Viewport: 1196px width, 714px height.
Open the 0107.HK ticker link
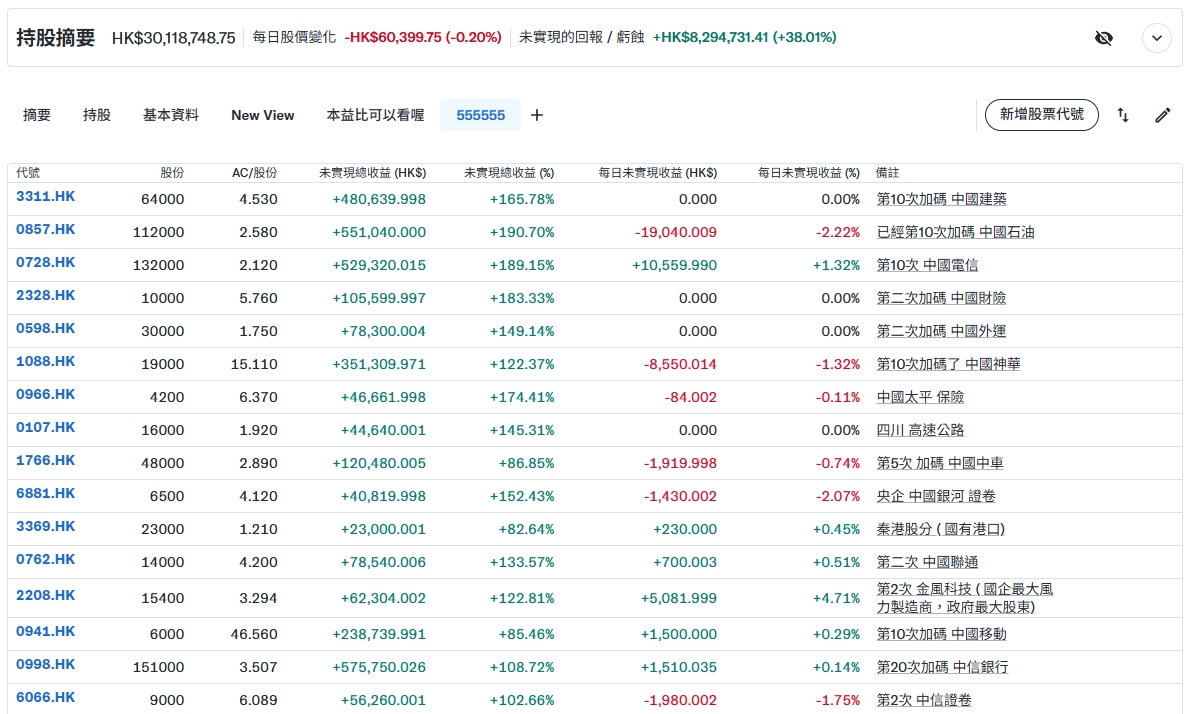pyautogui.click(x=46, y=427)
